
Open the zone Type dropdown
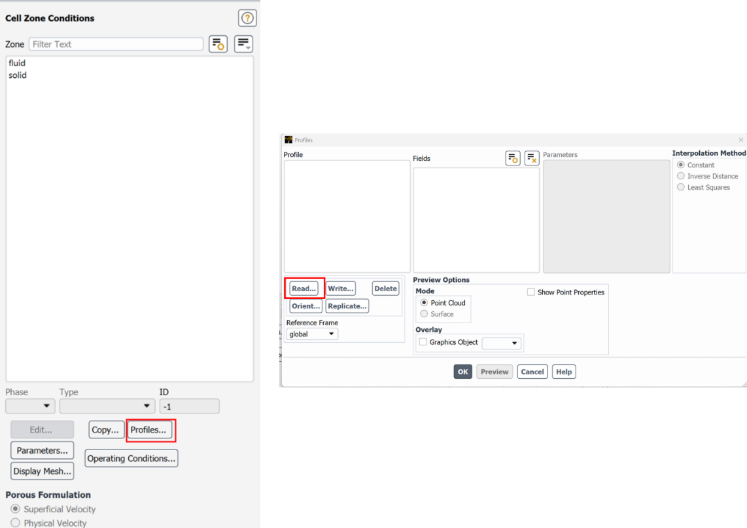(107, 406)
